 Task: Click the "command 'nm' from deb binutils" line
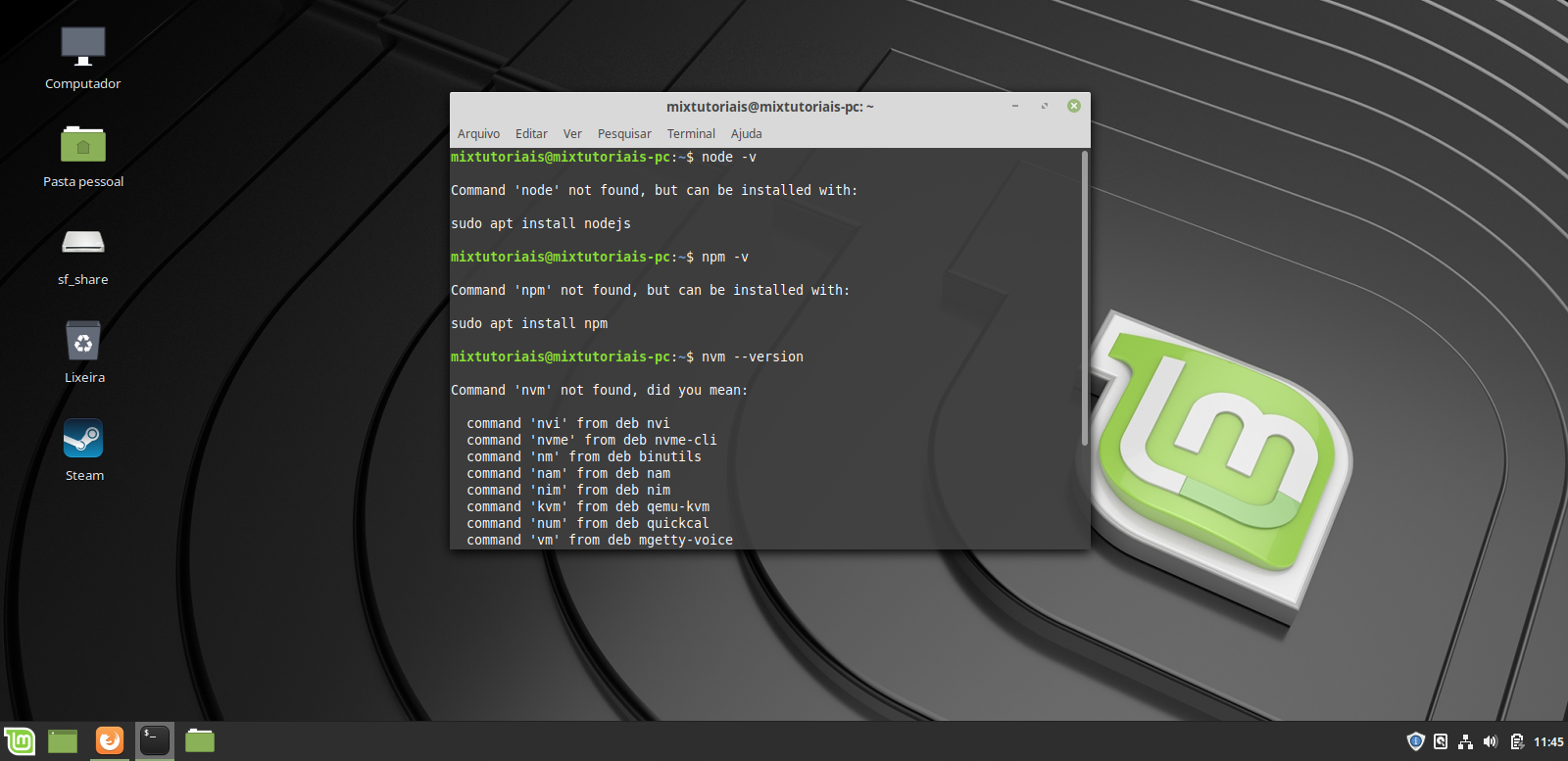(x=584, y=456)
